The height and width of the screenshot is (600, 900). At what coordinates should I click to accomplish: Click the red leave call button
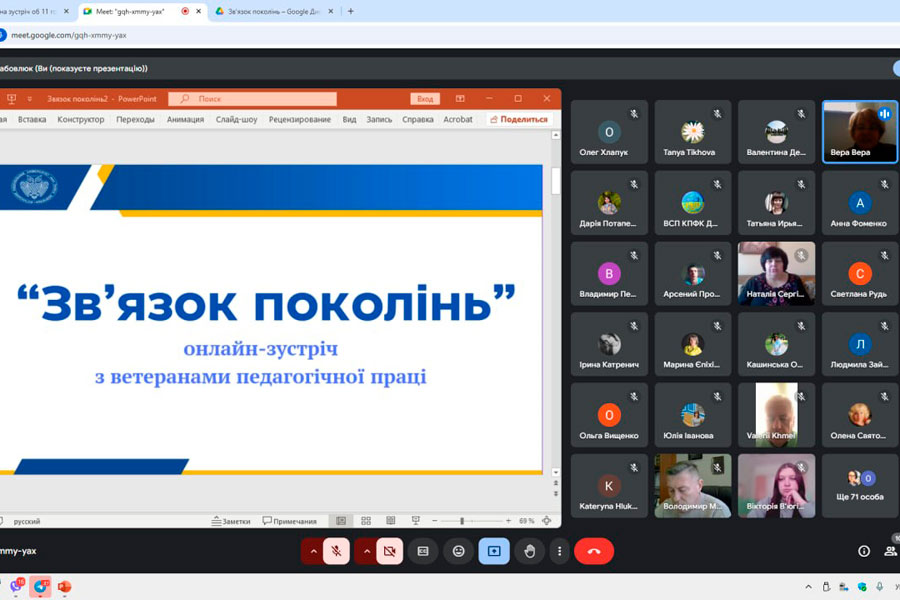594,551
